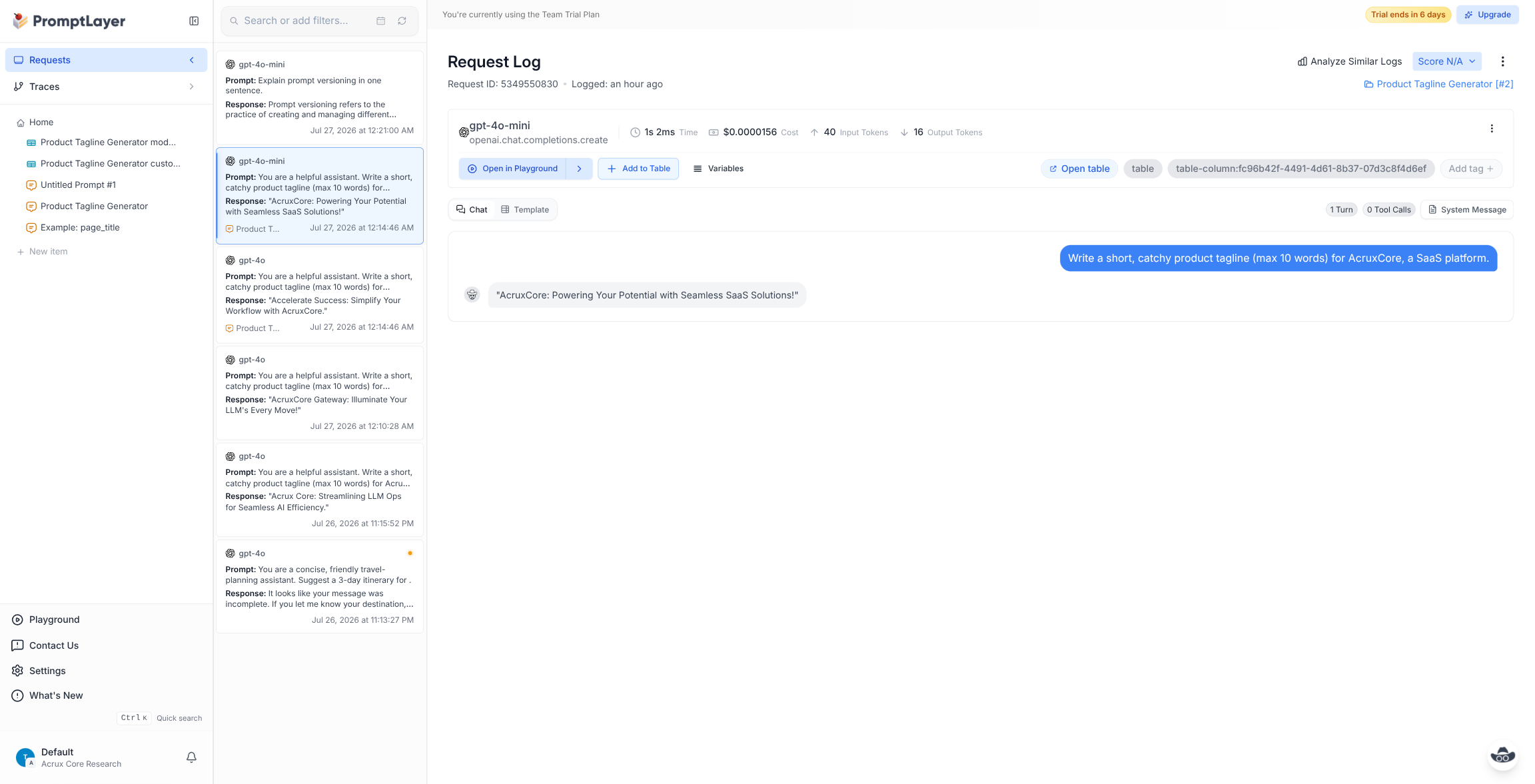Viewport: 1535px width, 784px height.
Task: Click the Analyze Similar Logs chart icon
Action: tap(1302, 61)
